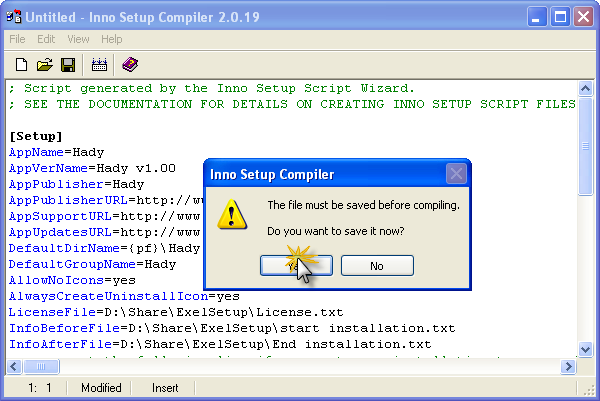This screenshot has height=401, width=600.
Task: Click the 'Insert' status bar entry
Action: [165, 388]
